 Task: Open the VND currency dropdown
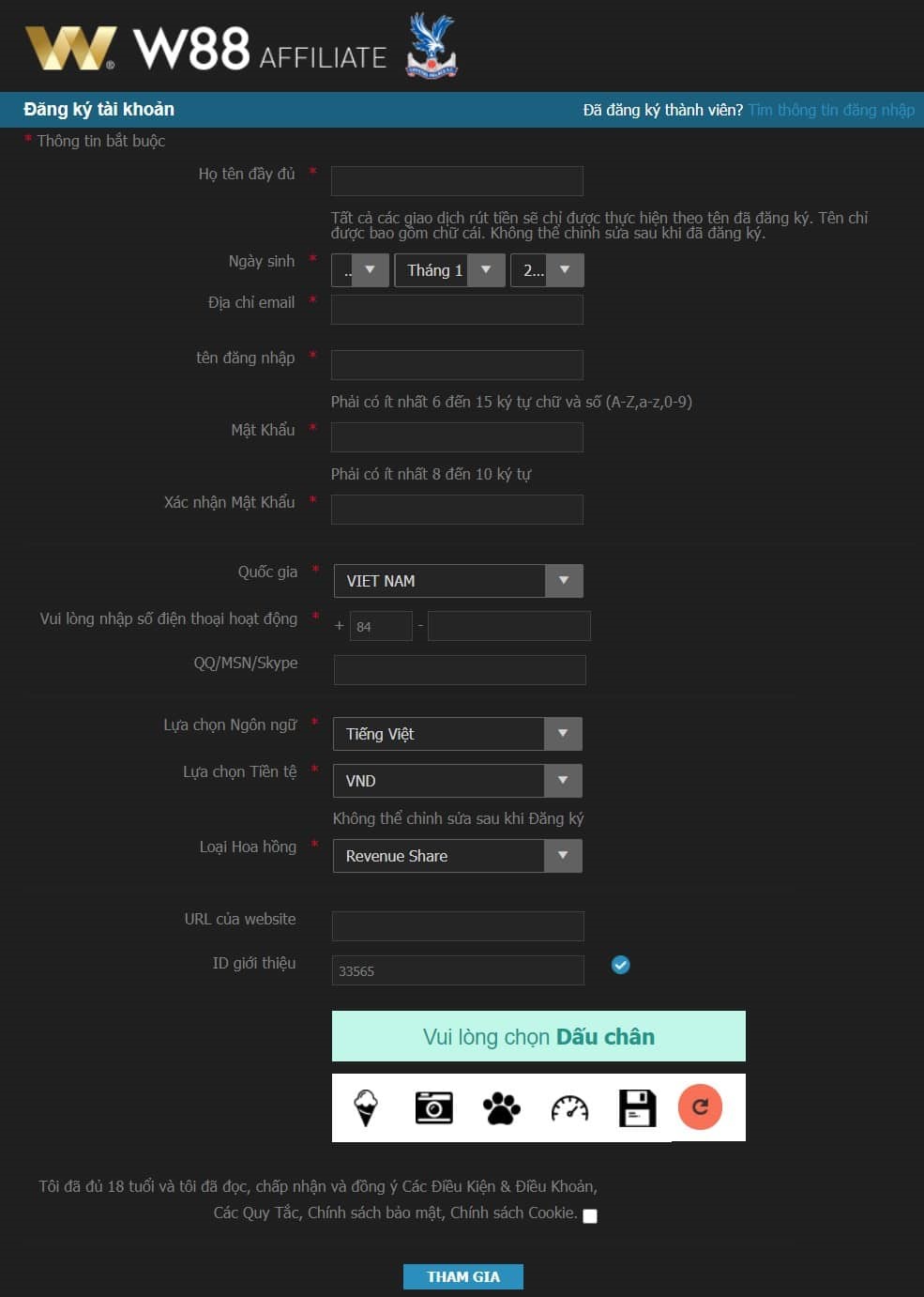tap(458, 781)
